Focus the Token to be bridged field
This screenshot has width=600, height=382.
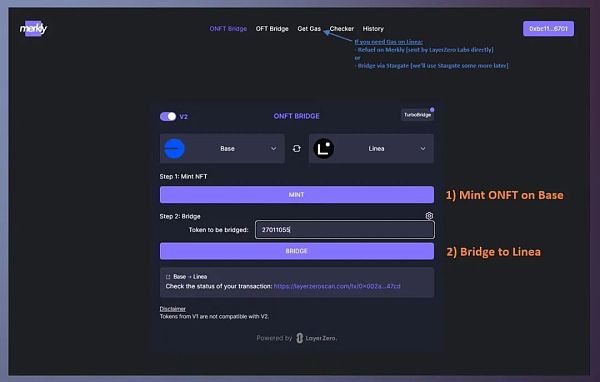point(345,230)
